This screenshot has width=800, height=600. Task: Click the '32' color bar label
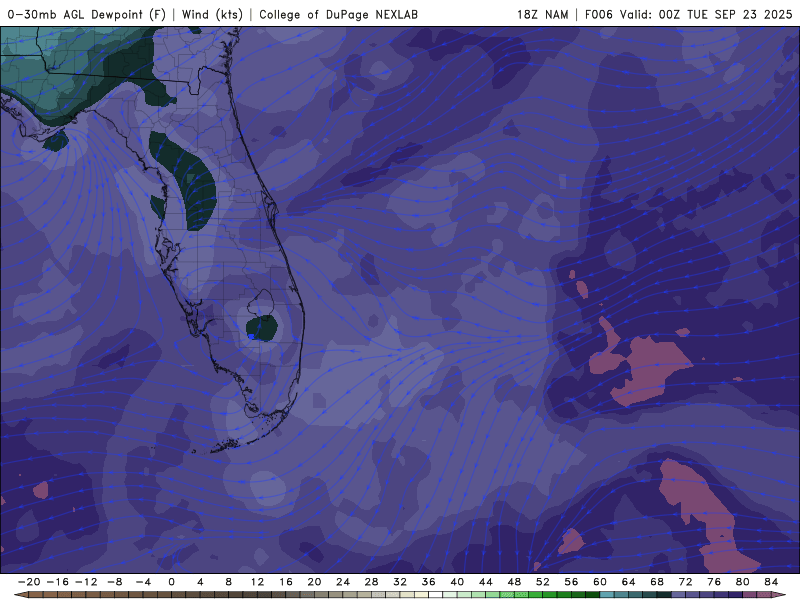(400, 582)
